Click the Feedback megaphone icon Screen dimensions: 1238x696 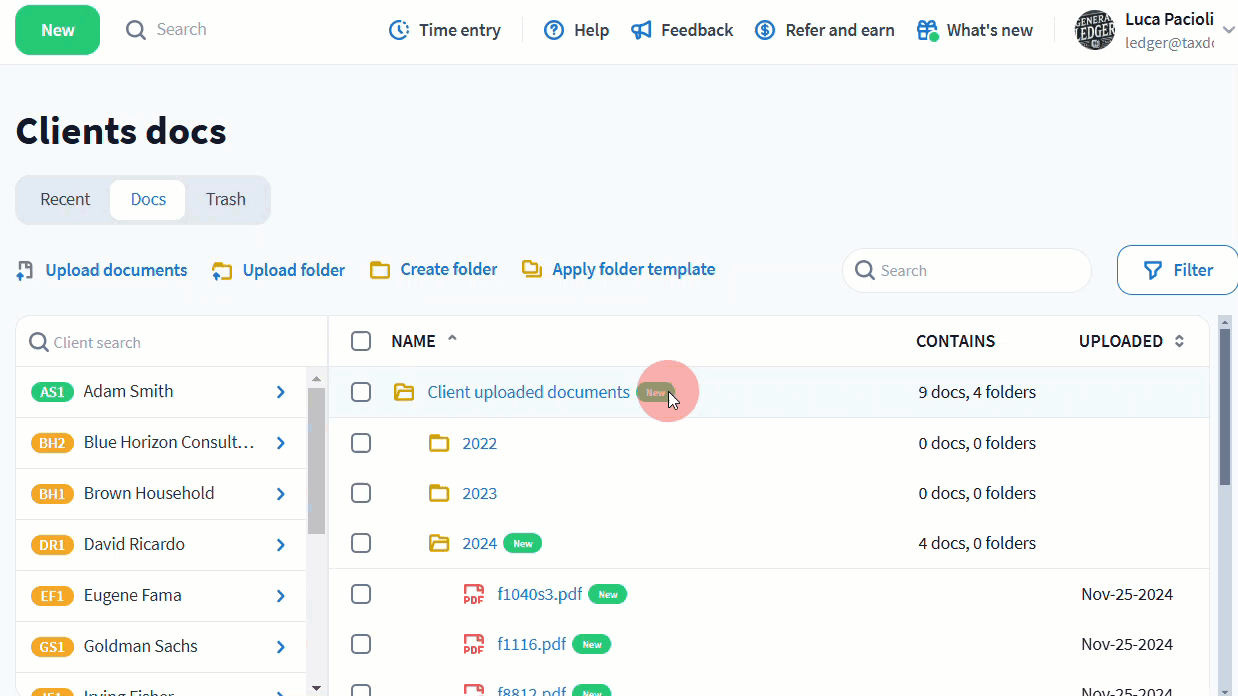coord(642,30)
